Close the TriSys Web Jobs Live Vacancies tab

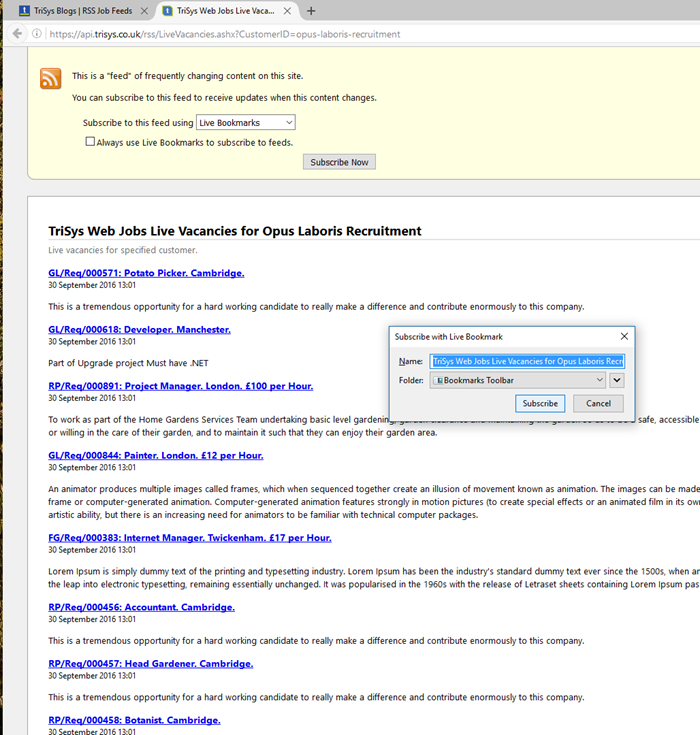point(287,11)
